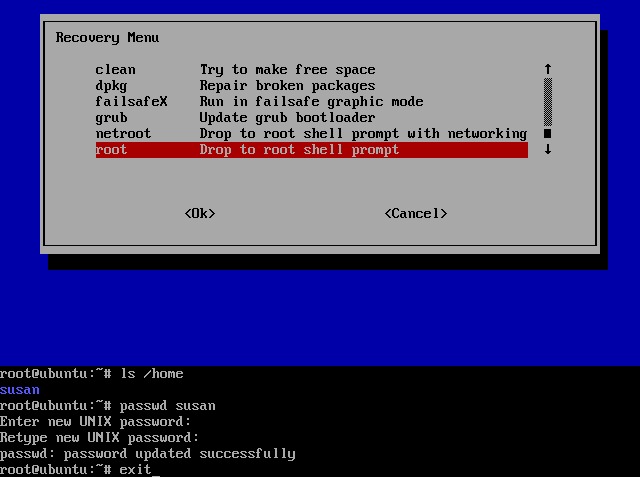Screen dimensions: 640x477
Task: Click 'Update grub bootloader' description
Action: click(287, 118)
